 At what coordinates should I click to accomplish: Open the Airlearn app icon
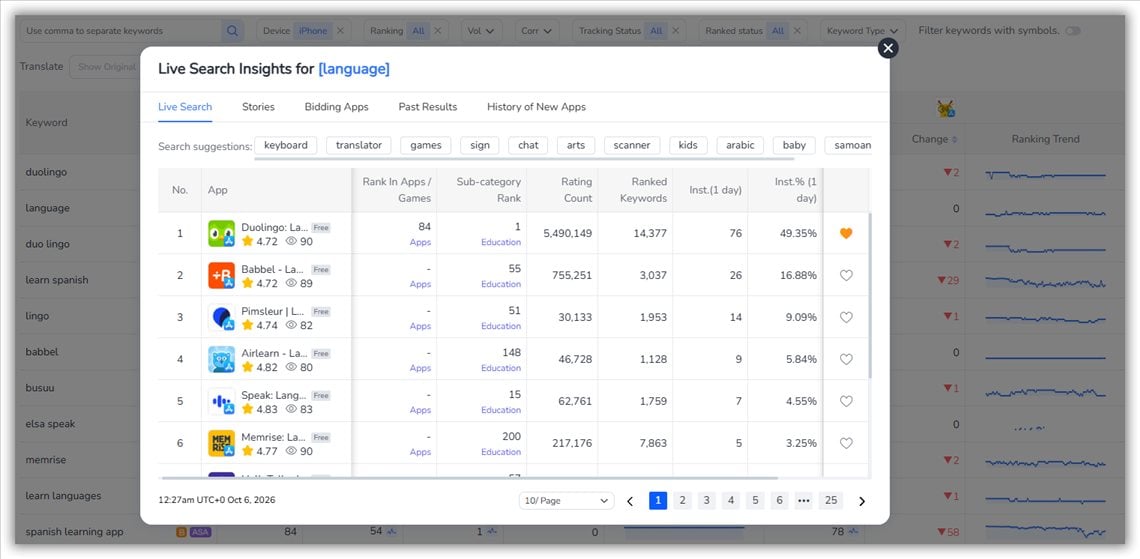pos(221,359)
